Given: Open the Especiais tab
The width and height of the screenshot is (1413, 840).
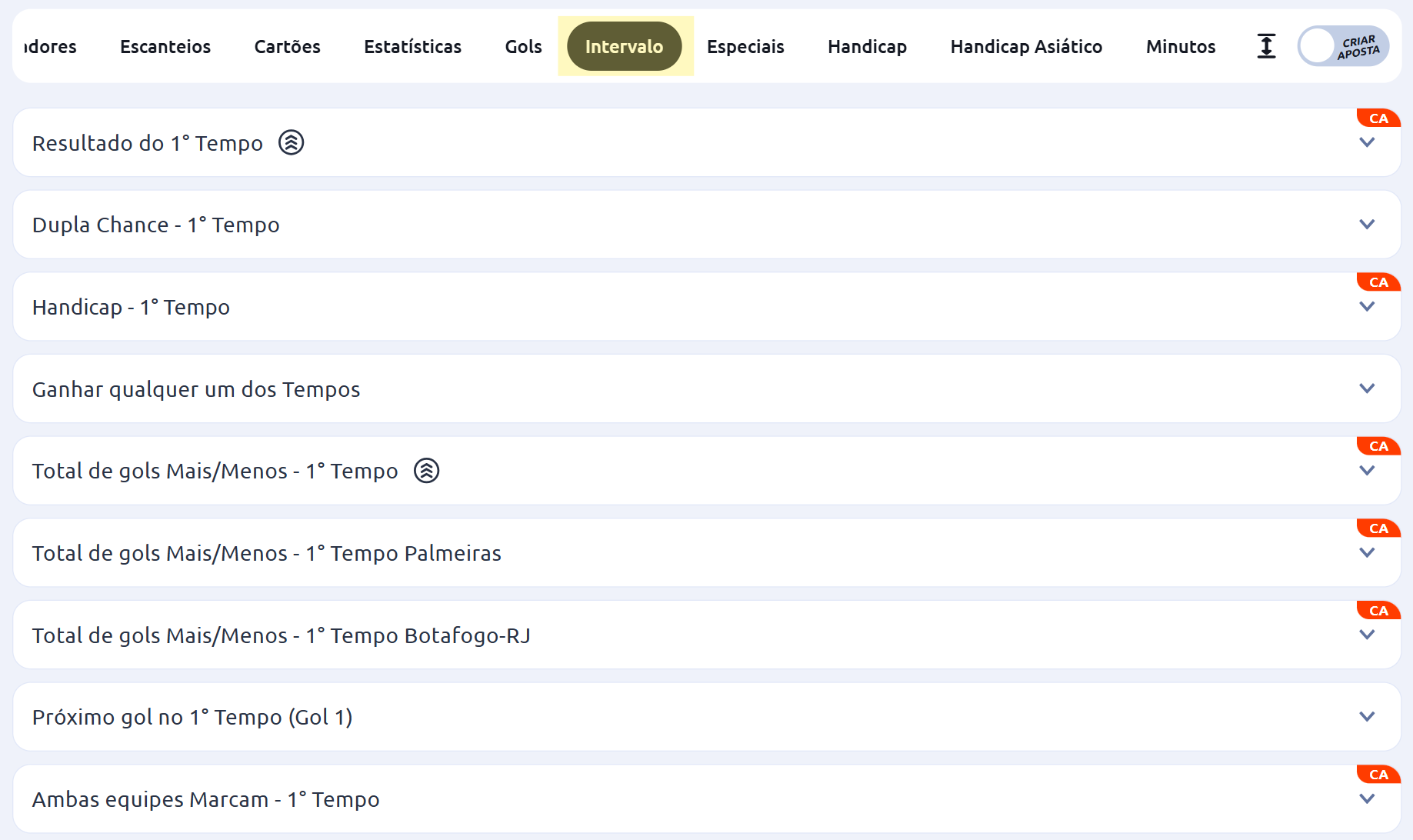Looking at the screenshot, I should (x=745, y=47).
